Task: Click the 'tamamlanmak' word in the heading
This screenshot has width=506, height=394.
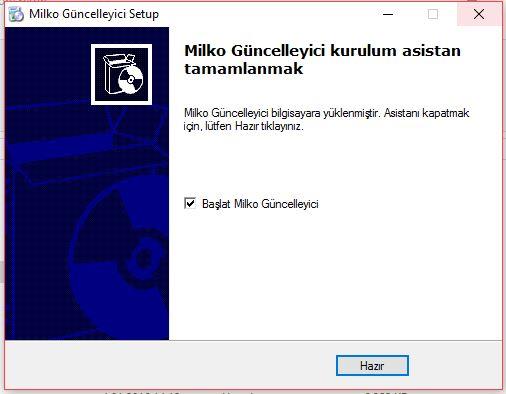Action: [244, 69]
